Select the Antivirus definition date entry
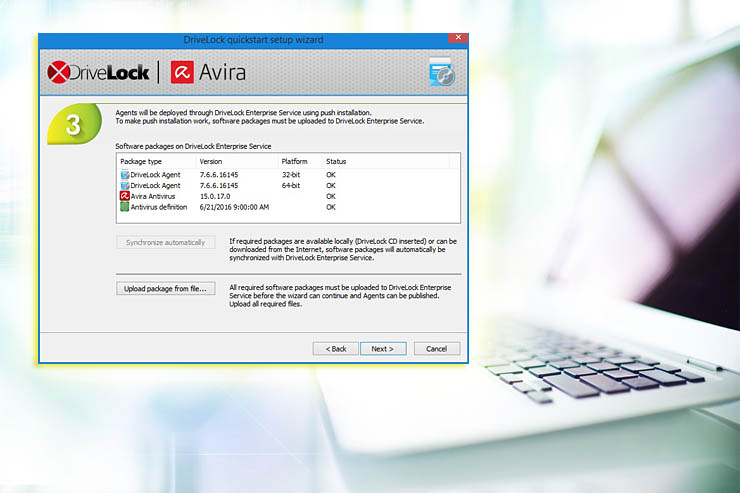This screenshot has width=740, height=493. point(234,207)
